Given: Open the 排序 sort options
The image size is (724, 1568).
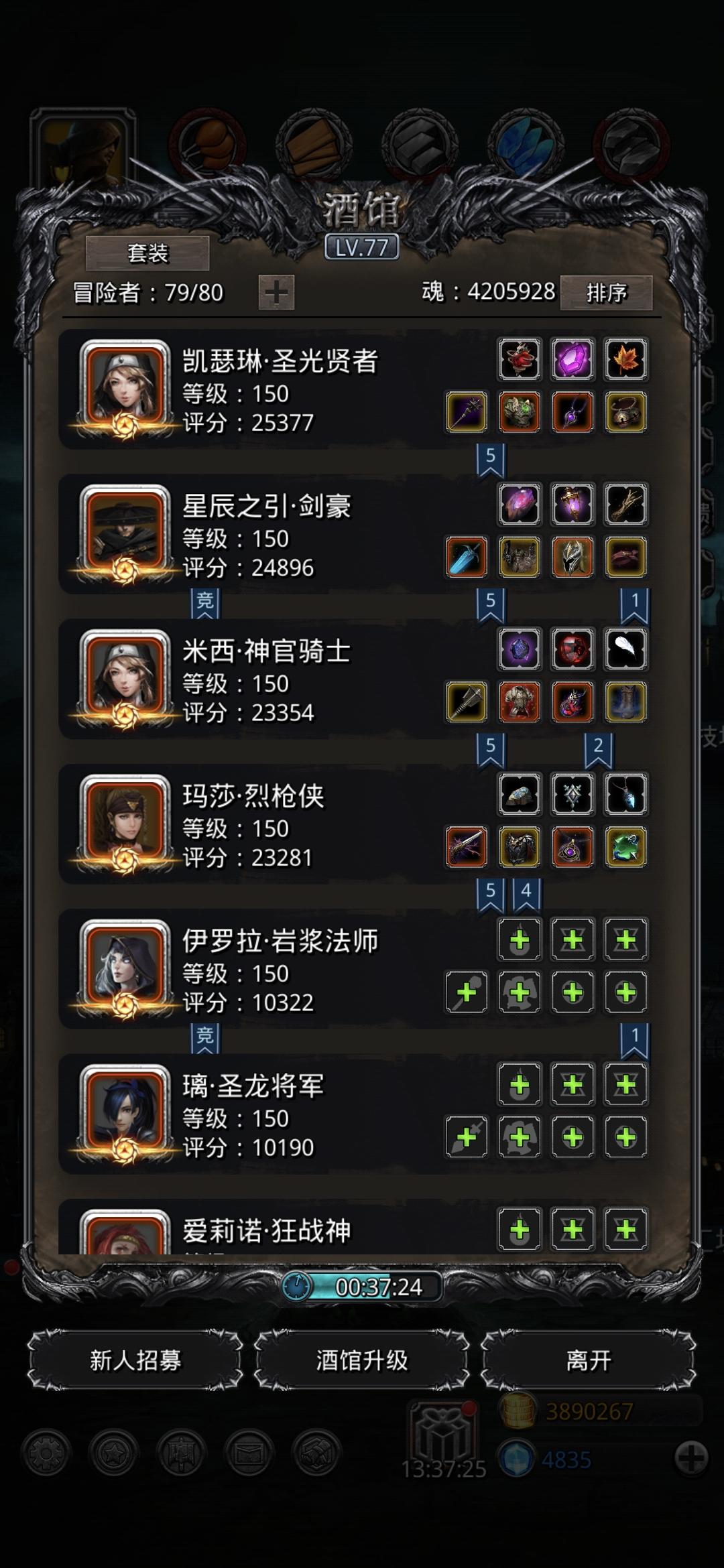Looking at the screenshot, I should [x=606, y=293].
